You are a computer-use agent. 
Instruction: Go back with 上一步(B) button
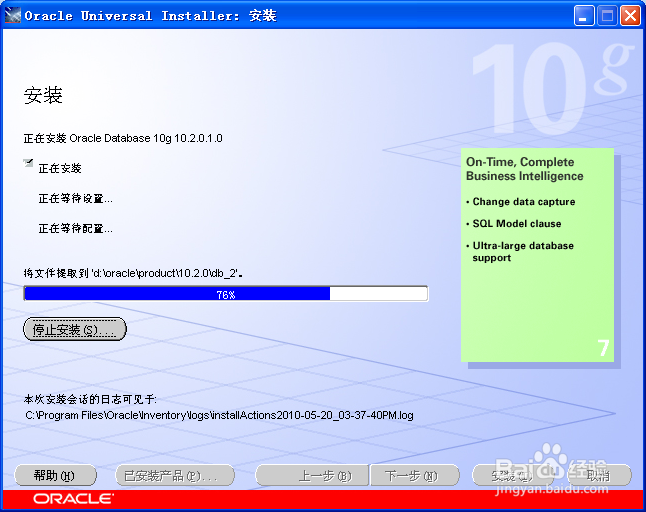click(312, 476)
